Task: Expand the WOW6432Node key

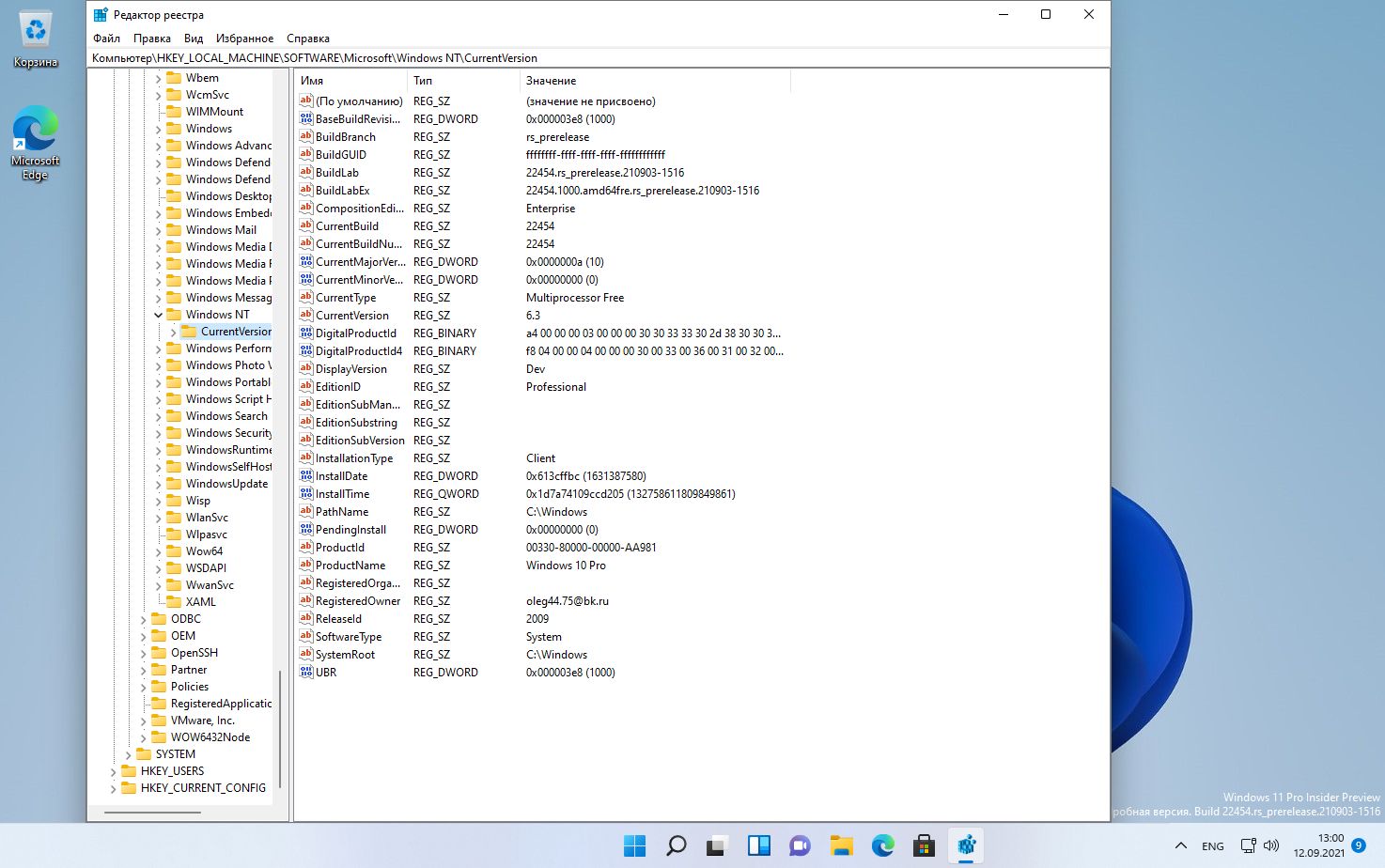Action: click(x=143, y=737)
